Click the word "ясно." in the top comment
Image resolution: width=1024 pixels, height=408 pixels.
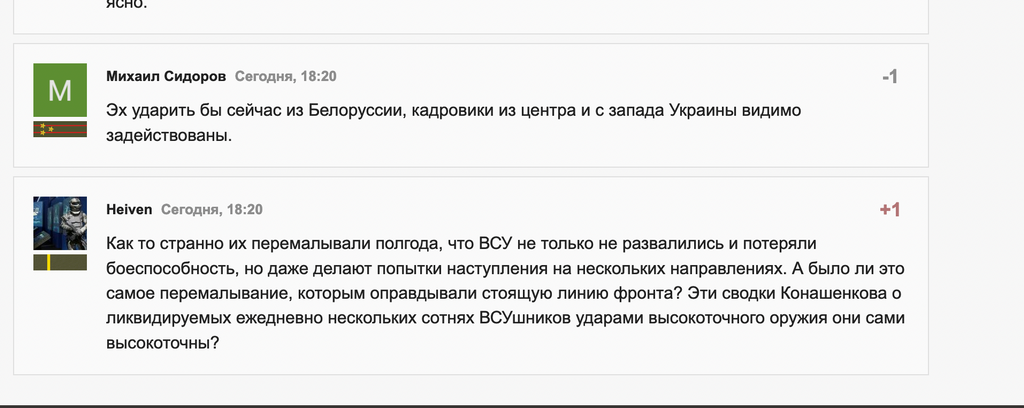[126, 4]
